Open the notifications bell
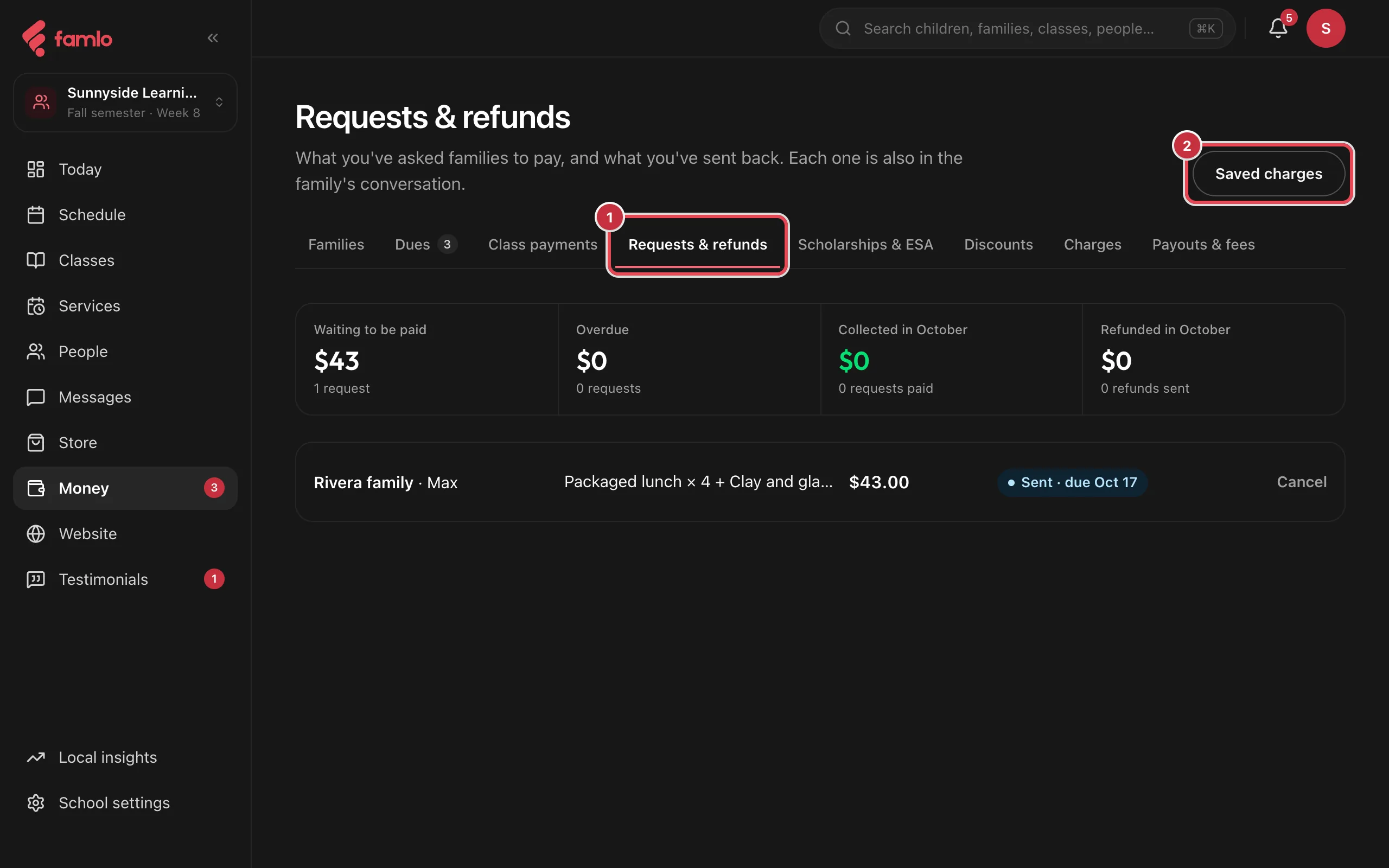Viewport: 1389px width, 868px height. tap(1278, 29)
